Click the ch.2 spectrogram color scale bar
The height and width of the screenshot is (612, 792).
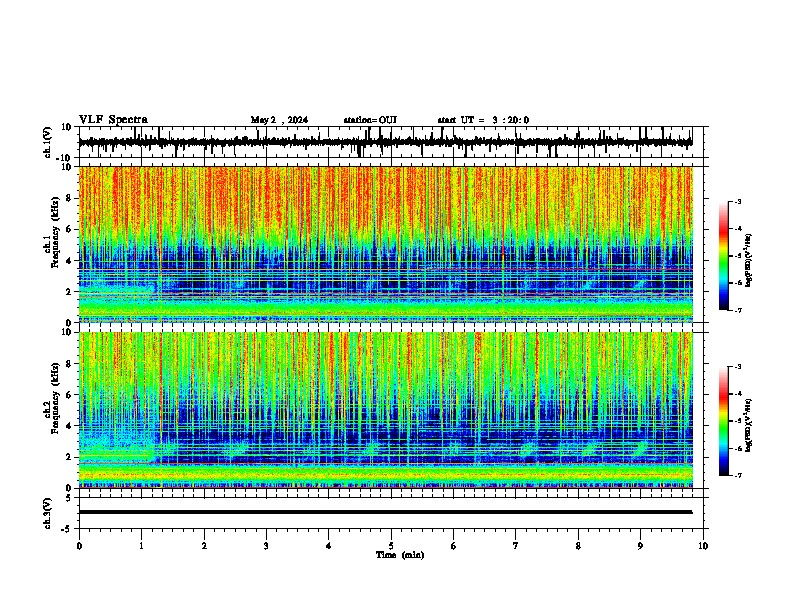(724, 421)
